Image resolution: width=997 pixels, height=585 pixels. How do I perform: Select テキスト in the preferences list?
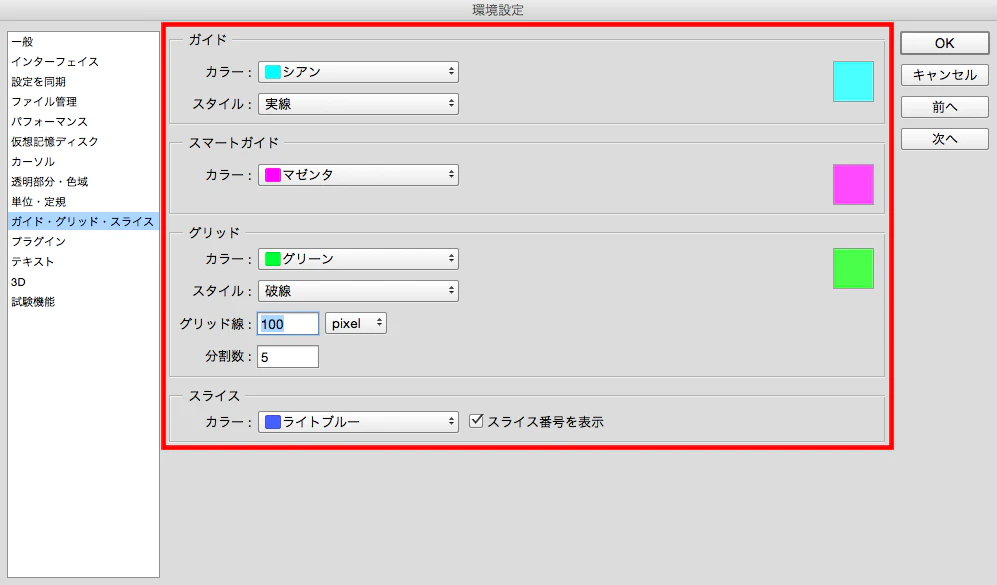(x=83, y=261)
